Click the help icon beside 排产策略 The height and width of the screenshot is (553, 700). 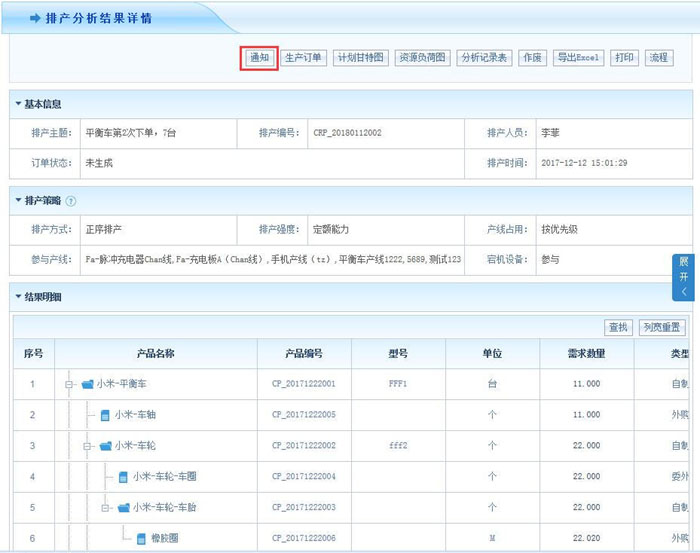coord(71,201)
